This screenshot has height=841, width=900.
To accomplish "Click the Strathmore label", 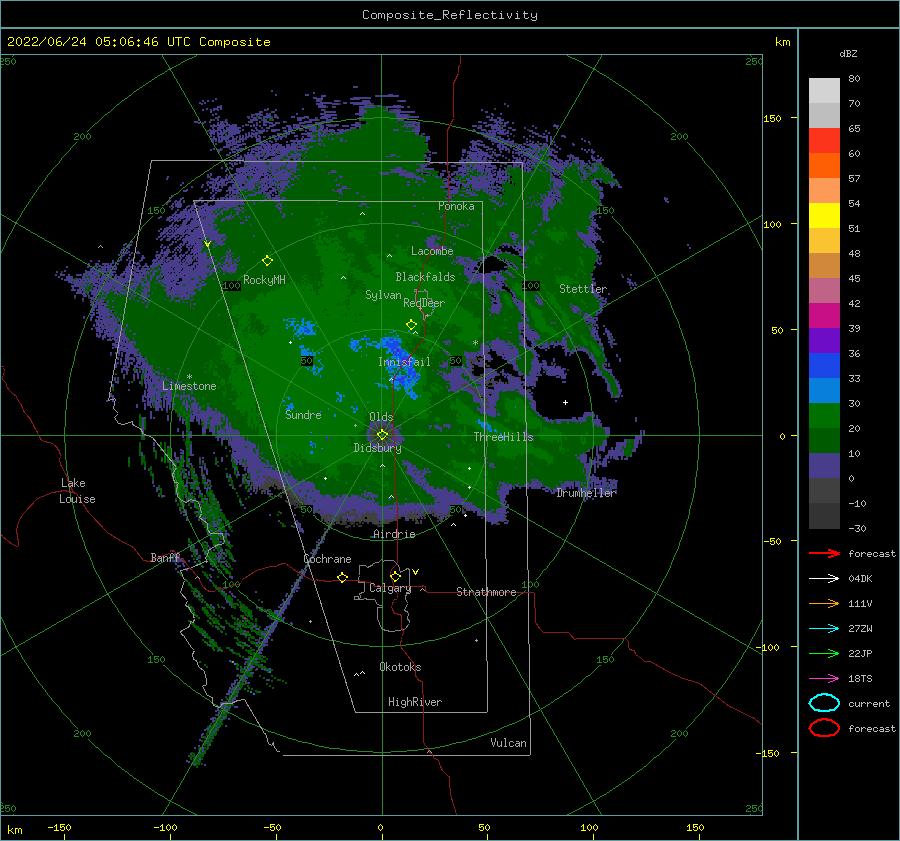I will (x=486, y=592).
